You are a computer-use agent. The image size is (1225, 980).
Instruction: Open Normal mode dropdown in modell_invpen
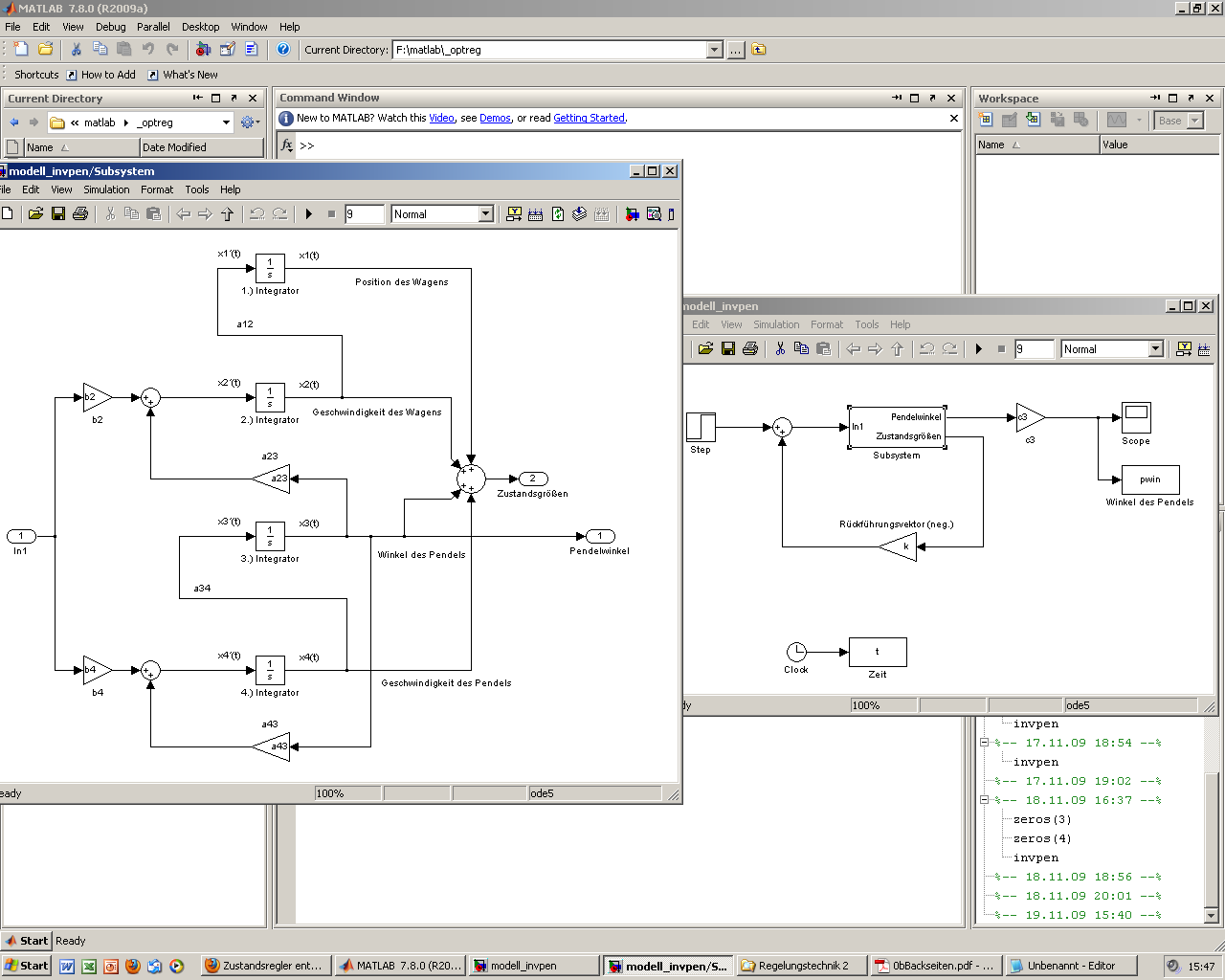[x=1155, y=348]
